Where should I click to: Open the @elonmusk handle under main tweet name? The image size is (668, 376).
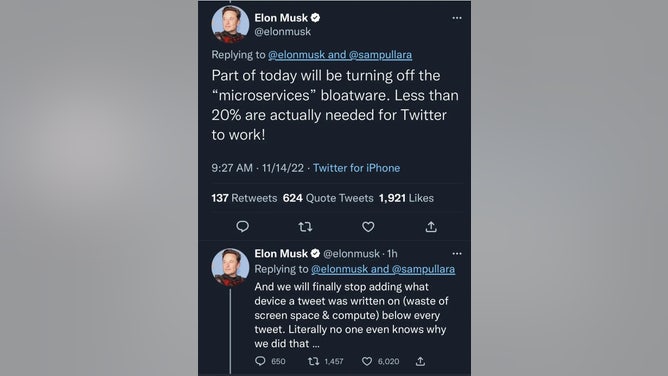click(x=282, y=32)
